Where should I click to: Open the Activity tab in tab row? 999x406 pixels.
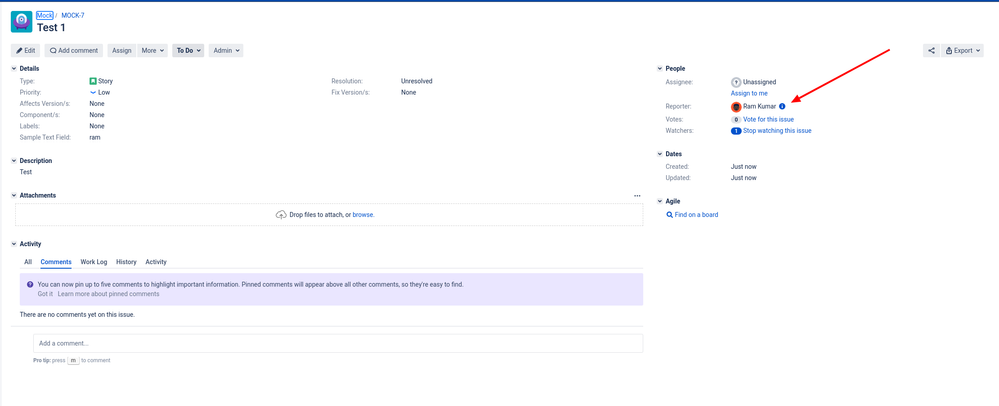click(156, 262)
